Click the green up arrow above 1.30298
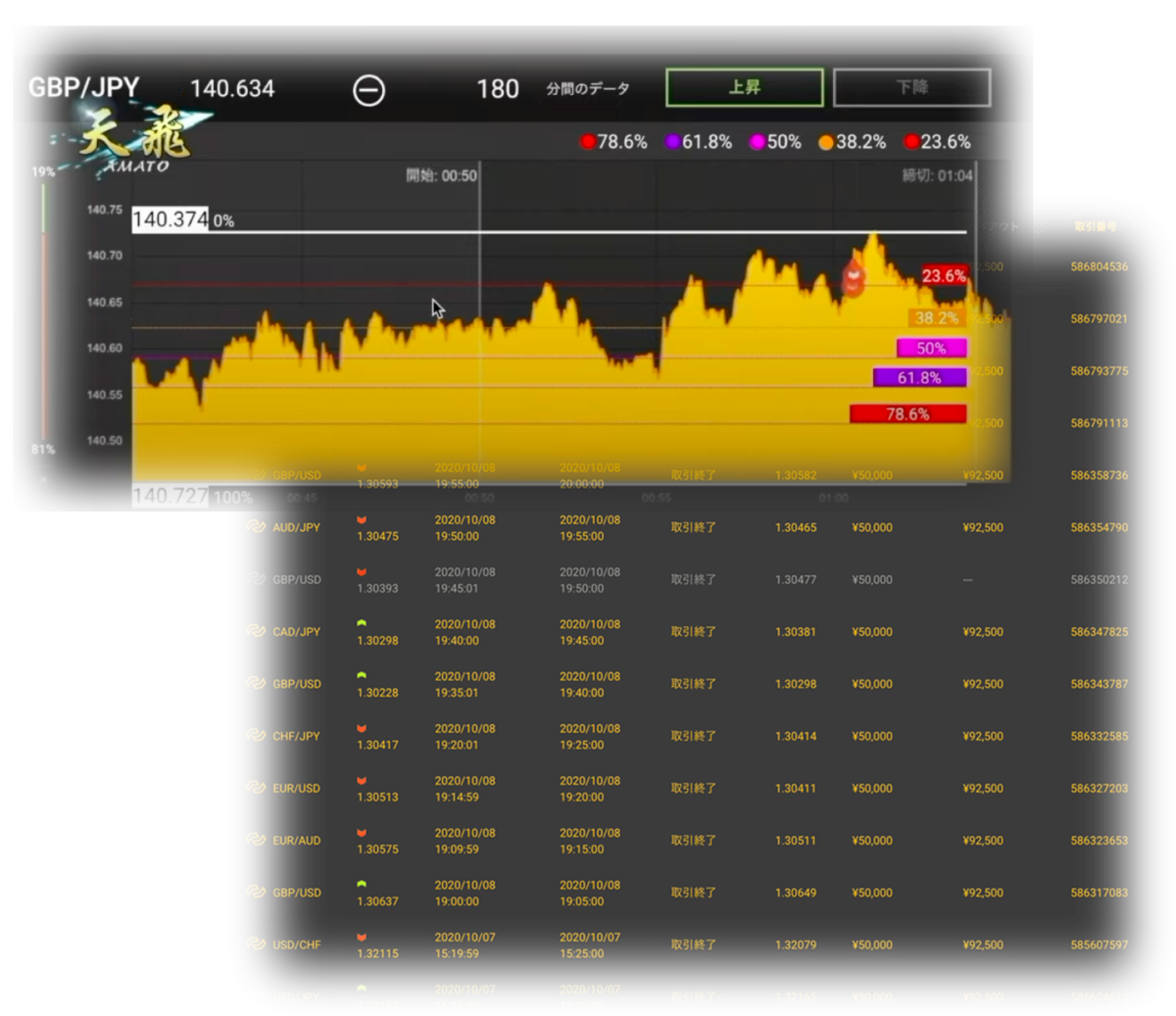Viewport: 1176px width, 1016px height. 362,623
